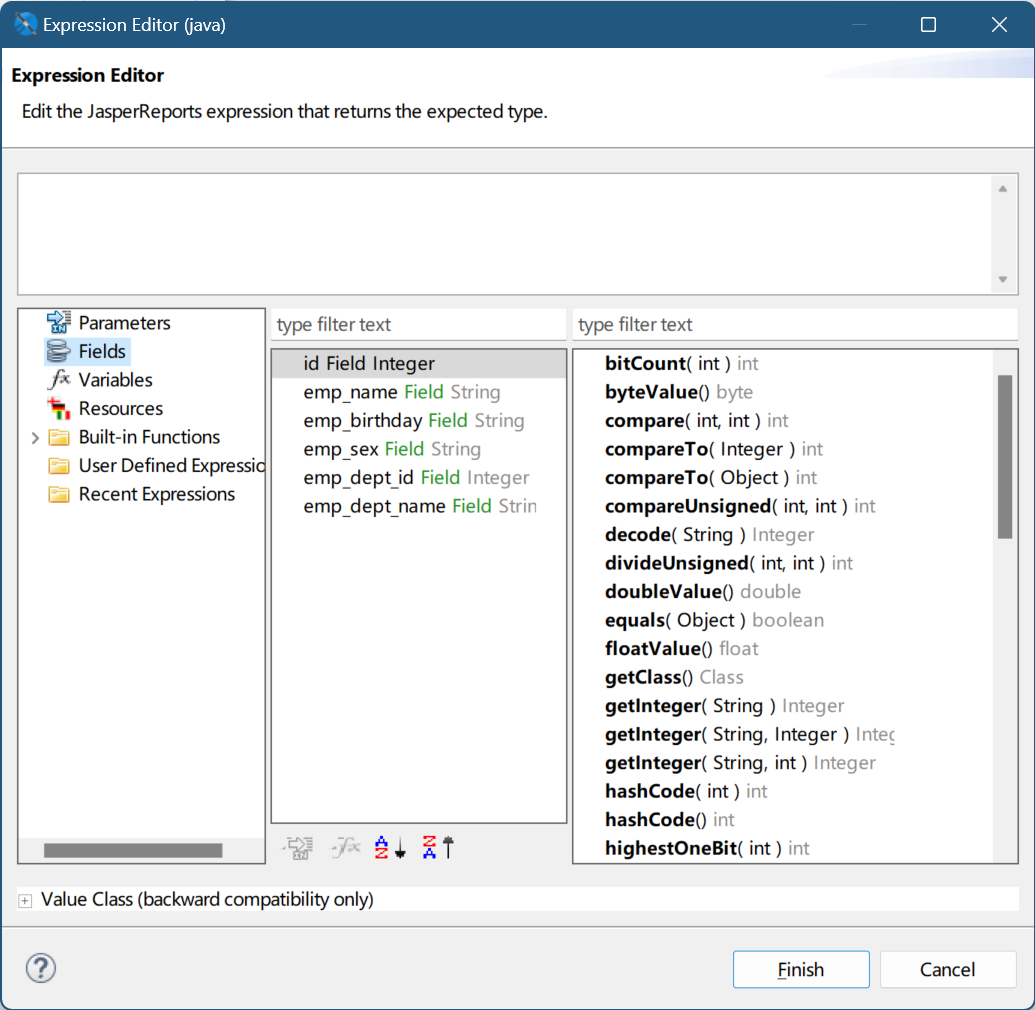
Task: Expand the Value Class section
Action: pos(25,900)
